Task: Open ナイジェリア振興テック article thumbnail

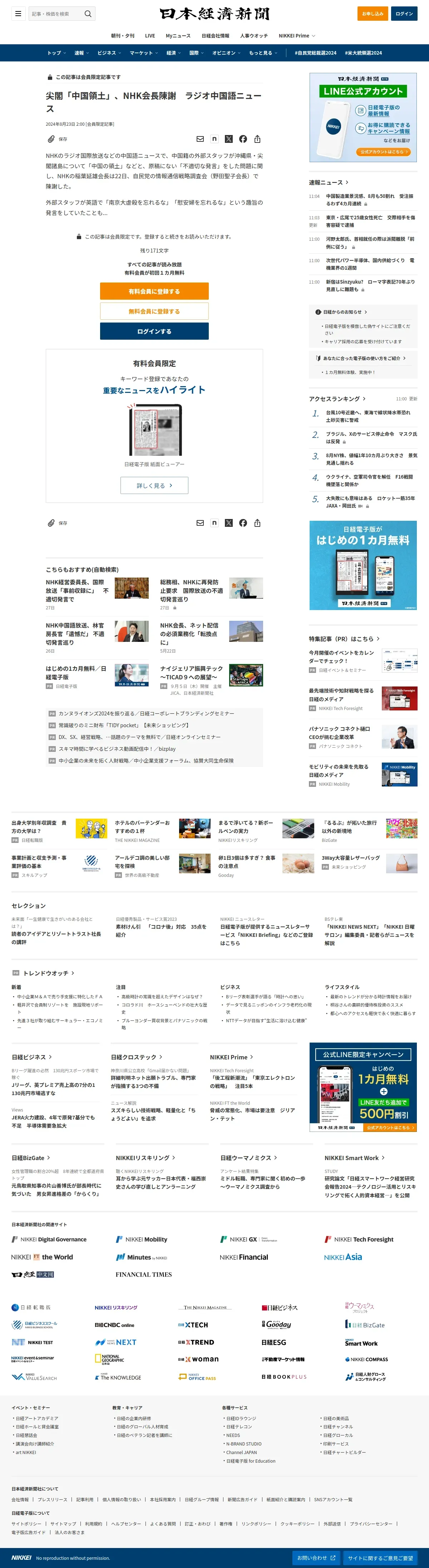Action: coord(246,675)
